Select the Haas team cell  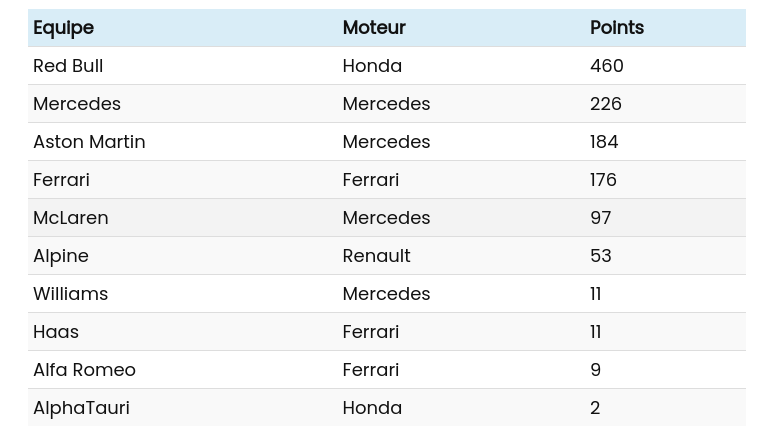(x=56, y=332)
